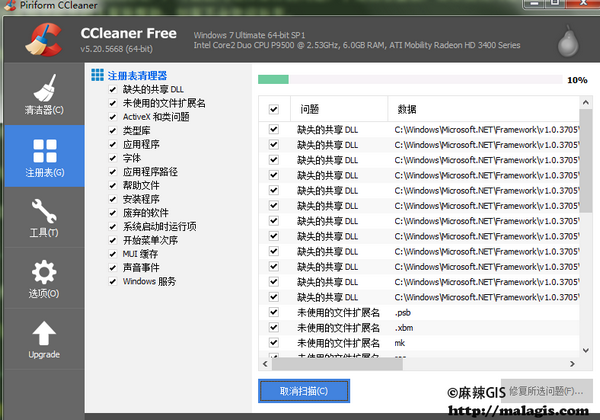Click the vertical scrollbar thumb in results
This screenshot has width=600, height=420.
pos(586,161)
